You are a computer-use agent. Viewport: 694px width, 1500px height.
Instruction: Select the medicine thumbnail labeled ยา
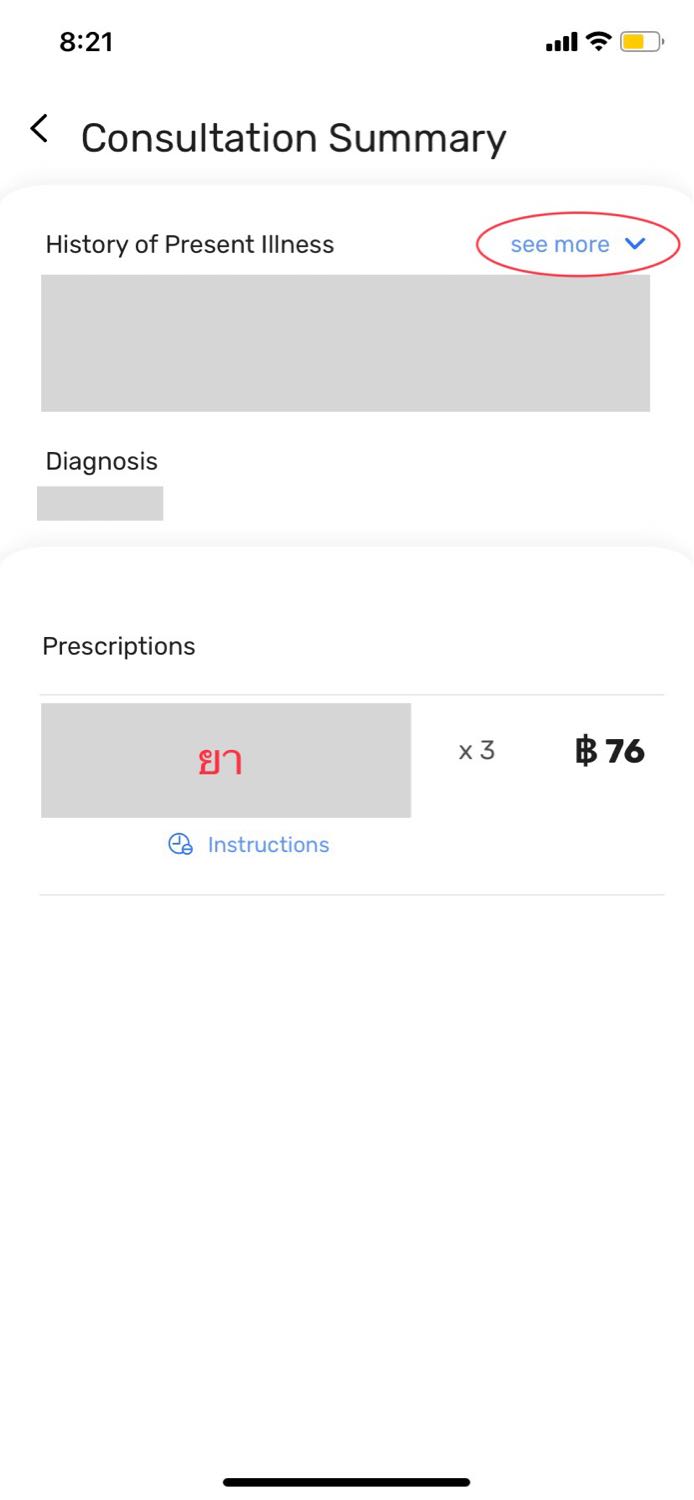(226, 760)
